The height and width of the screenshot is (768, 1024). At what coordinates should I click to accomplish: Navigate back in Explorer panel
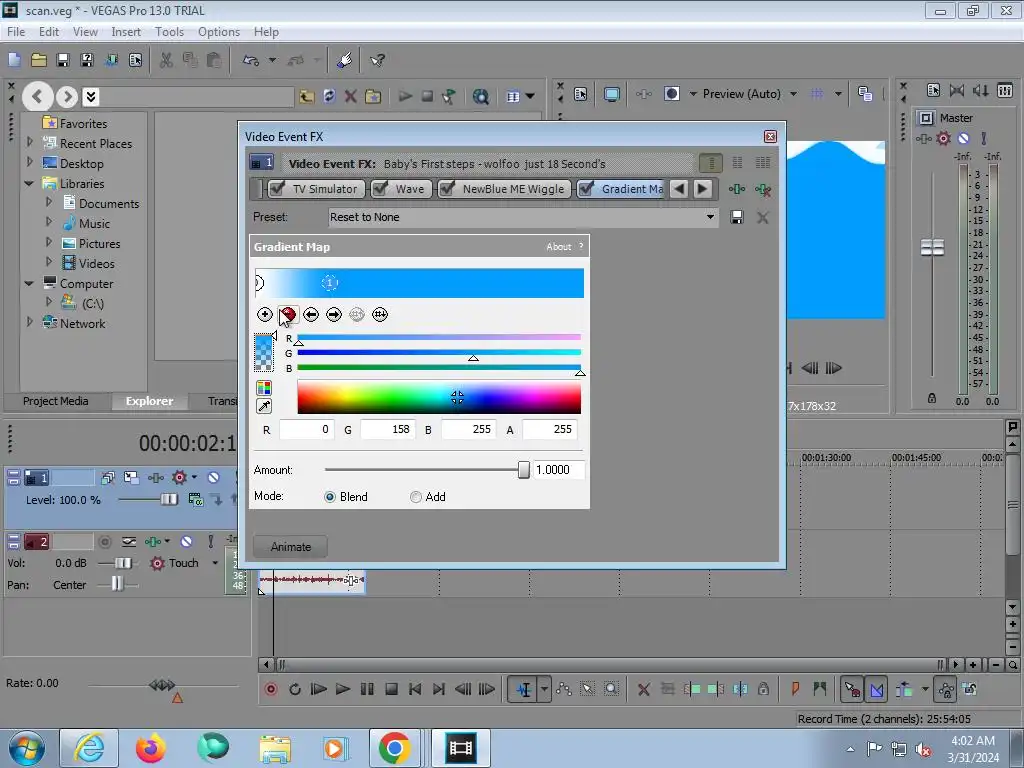coord(37,97)
